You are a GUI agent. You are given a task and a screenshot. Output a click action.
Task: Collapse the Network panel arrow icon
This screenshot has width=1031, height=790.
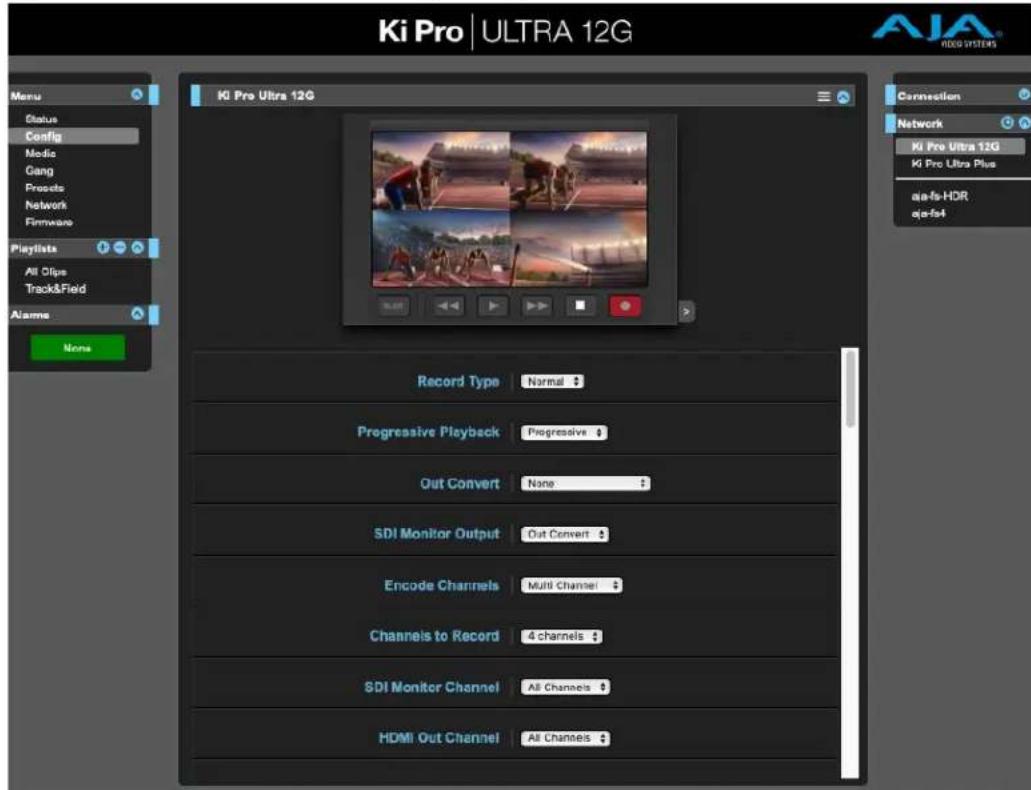(x=1024, y=122)
